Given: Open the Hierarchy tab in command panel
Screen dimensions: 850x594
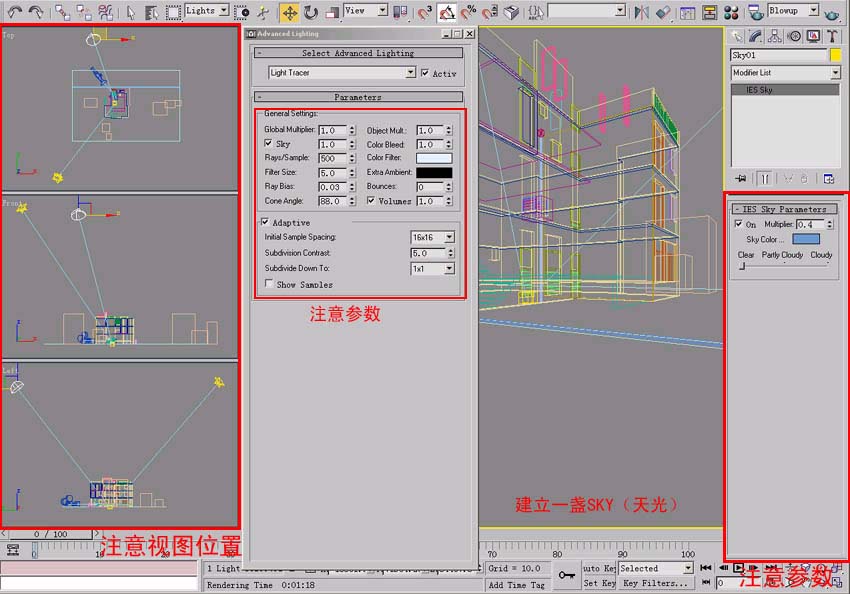Looking at the screenshot, I should tap(776, 36).
